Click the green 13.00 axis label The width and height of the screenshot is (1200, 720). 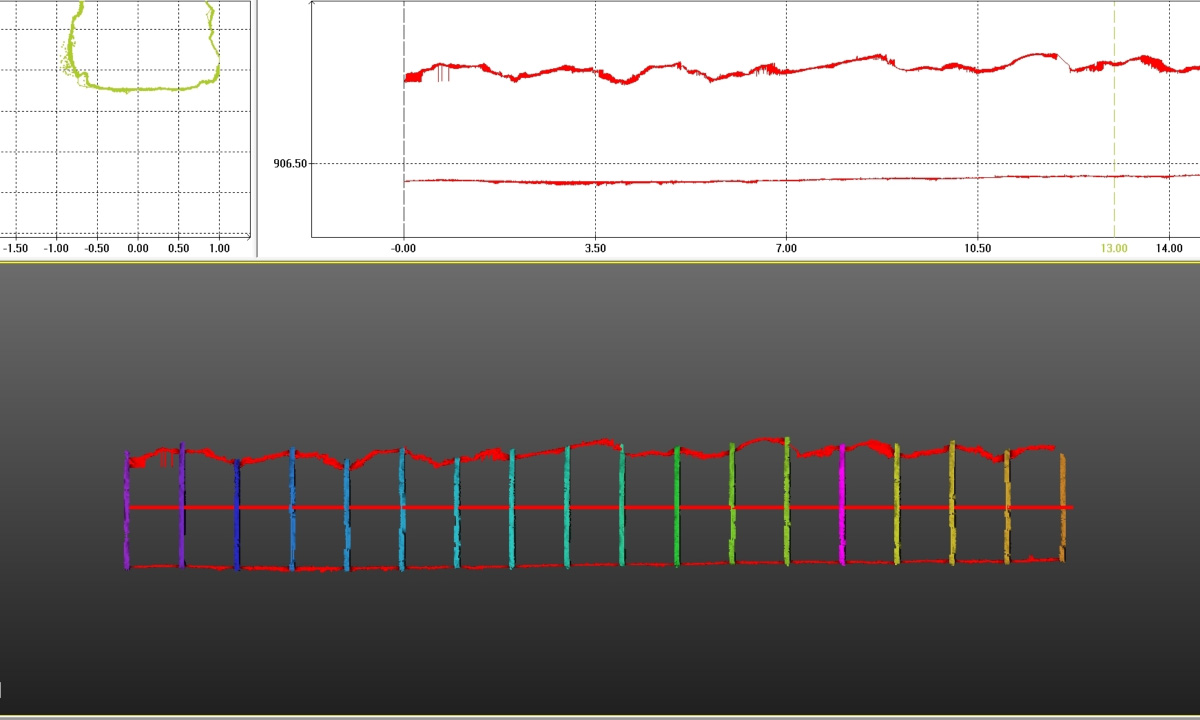pos(1114,248)
